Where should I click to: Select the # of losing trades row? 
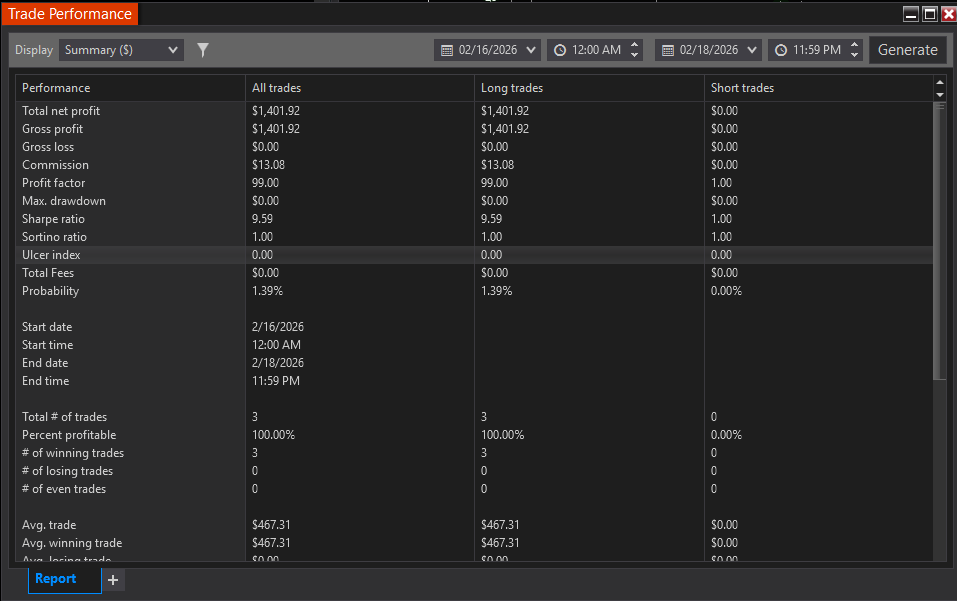(x=474, y=471)
